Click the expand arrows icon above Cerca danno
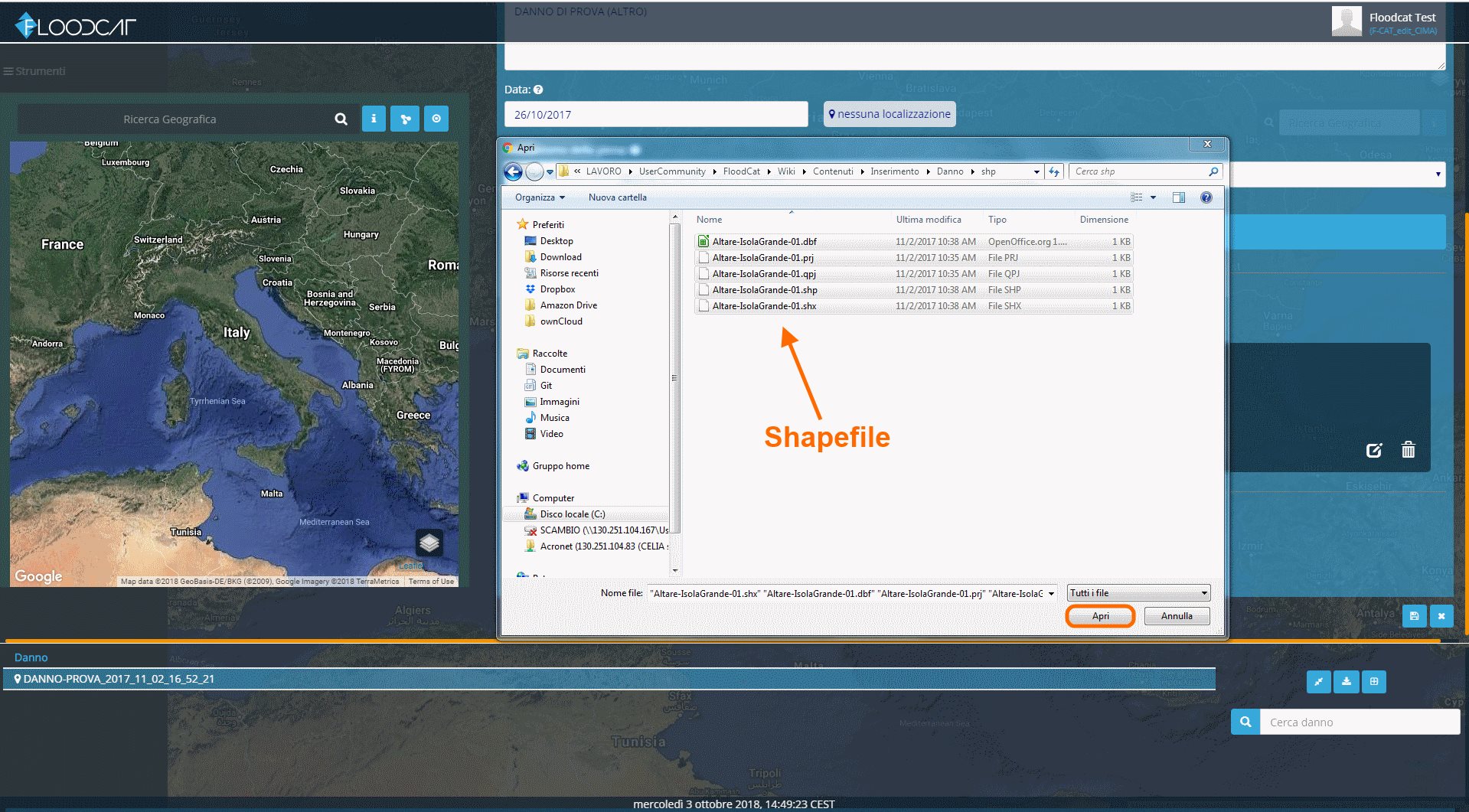The width and height of the screenshot is (1469, 812). click(x=1319, y=681)
